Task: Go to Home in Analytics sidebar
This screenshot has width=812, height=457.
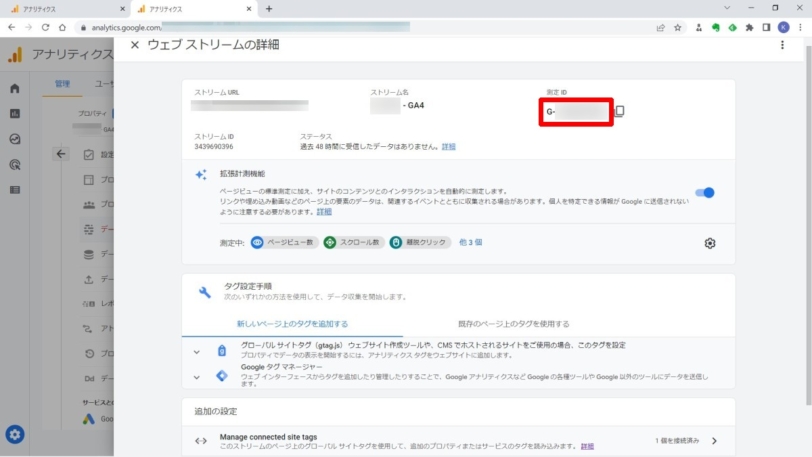Action: pos(14,89)
